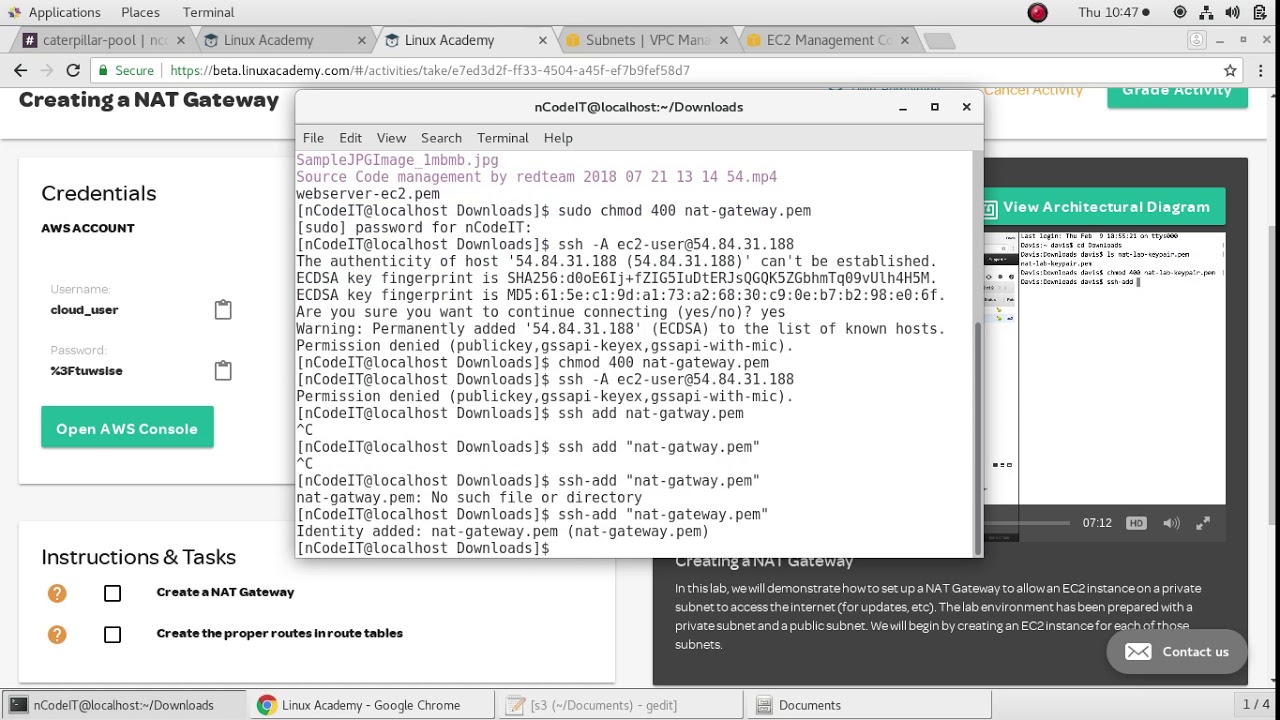Toggle HD quality on the video player
Viewport: 1280px width, 720px height.
pos(1136,523)
